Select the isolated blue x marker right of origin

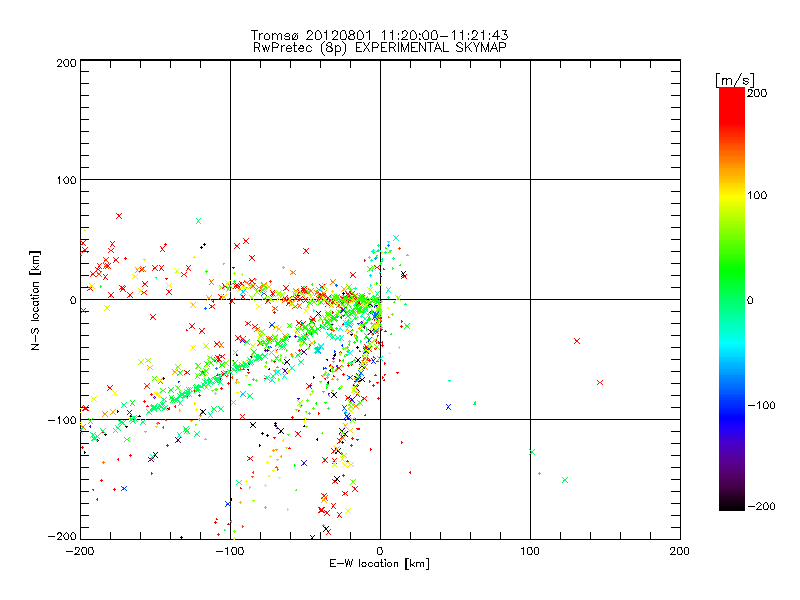(x=448, y=406)
